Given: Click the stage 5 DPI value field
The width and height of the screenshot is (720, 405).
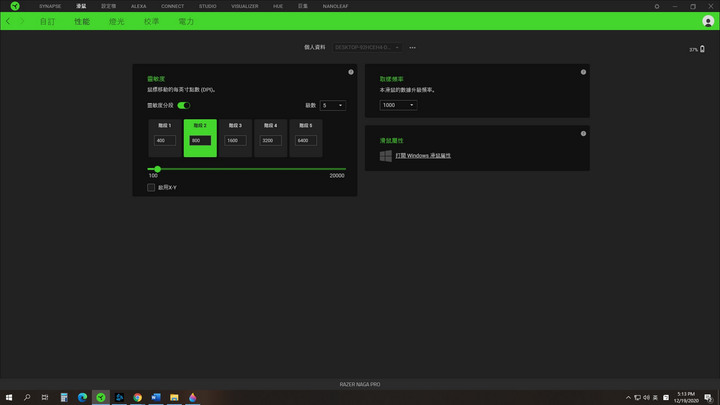Looking at the screenshot, I should point(306,141).
